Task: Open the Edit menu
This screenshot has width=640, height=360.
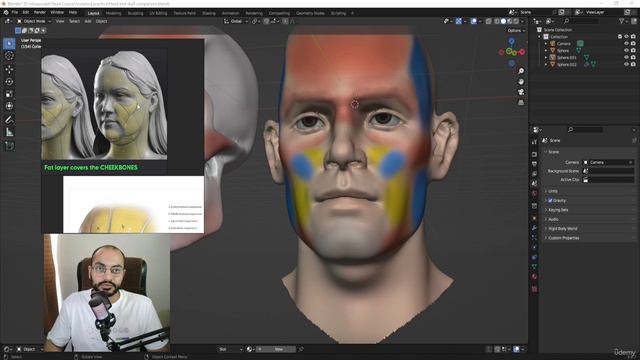Action: pos(26,13)
